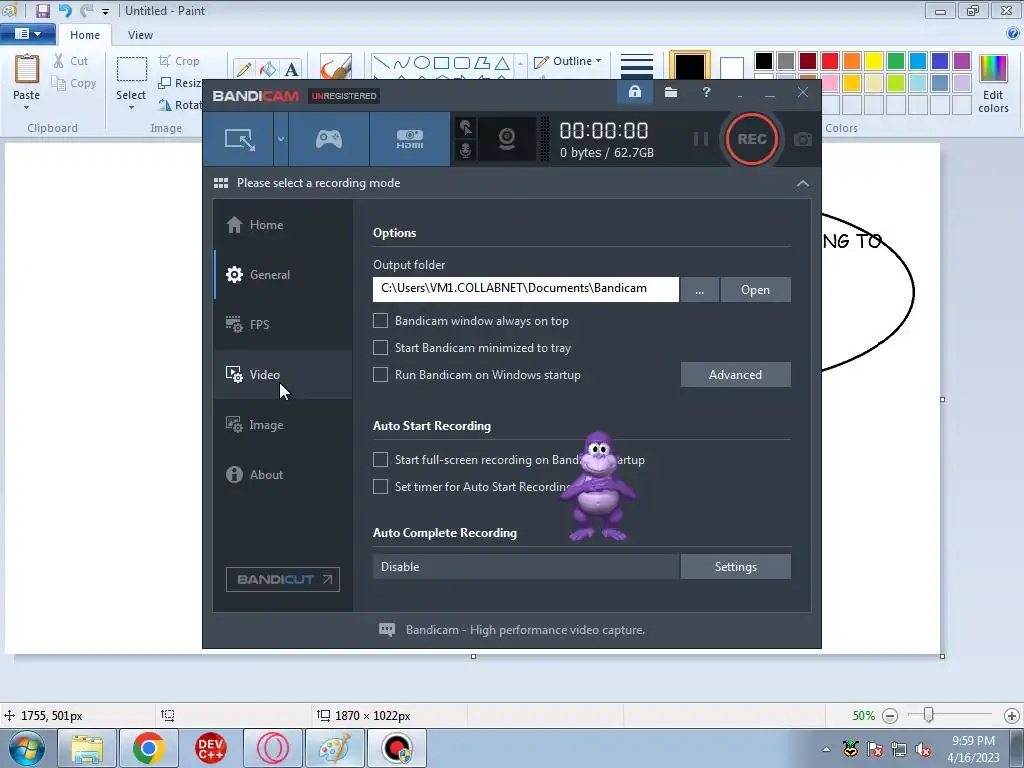
Task: Switch to Paint View ribbon tab
Action: tap(140, 35)
